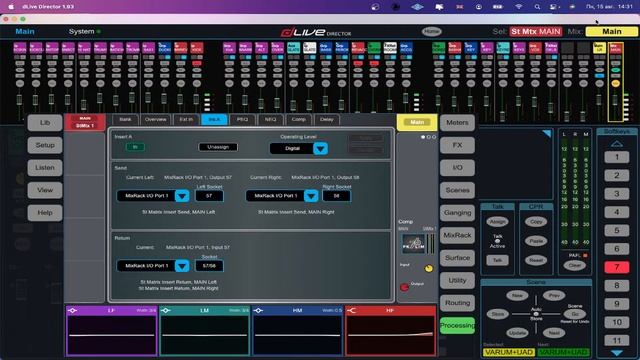Viewport: 640px width, 360px height.
Task: Click the yellow Comp Input knob
Action: pos(429,268)
